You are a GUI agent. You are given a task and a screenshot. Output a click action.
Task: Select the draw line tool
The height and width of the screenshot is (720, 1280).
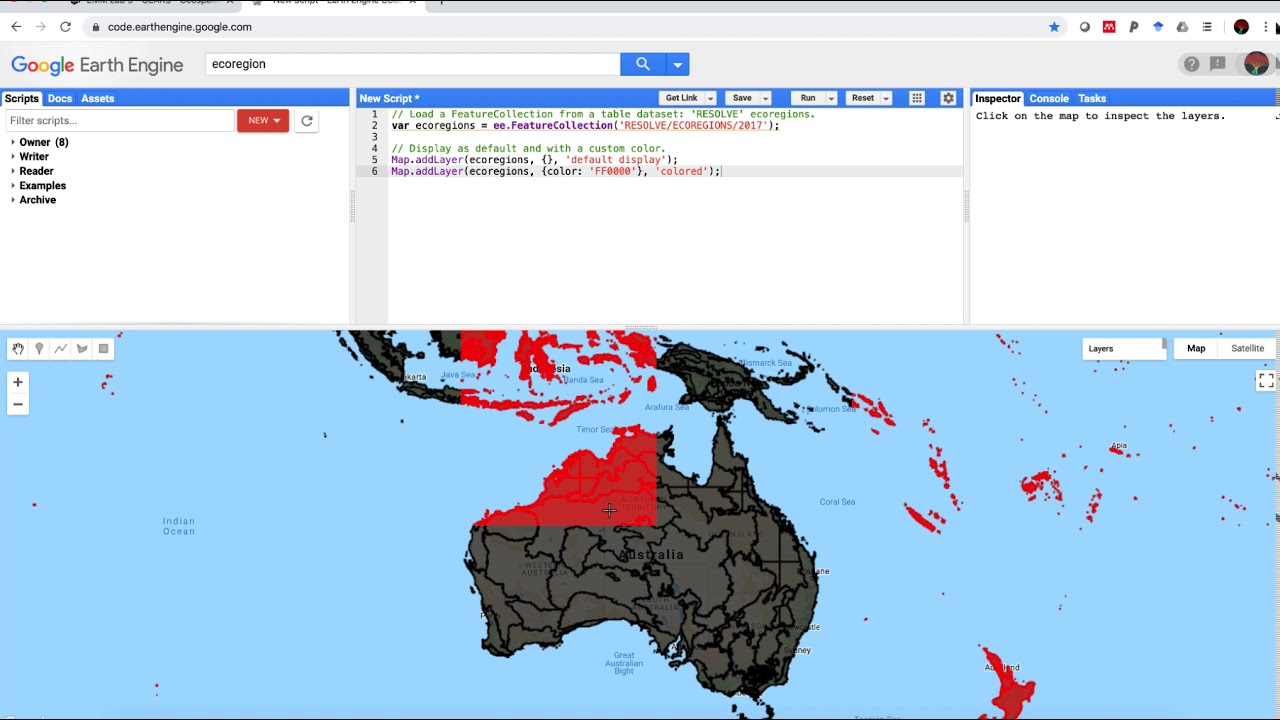pos(61,349)
